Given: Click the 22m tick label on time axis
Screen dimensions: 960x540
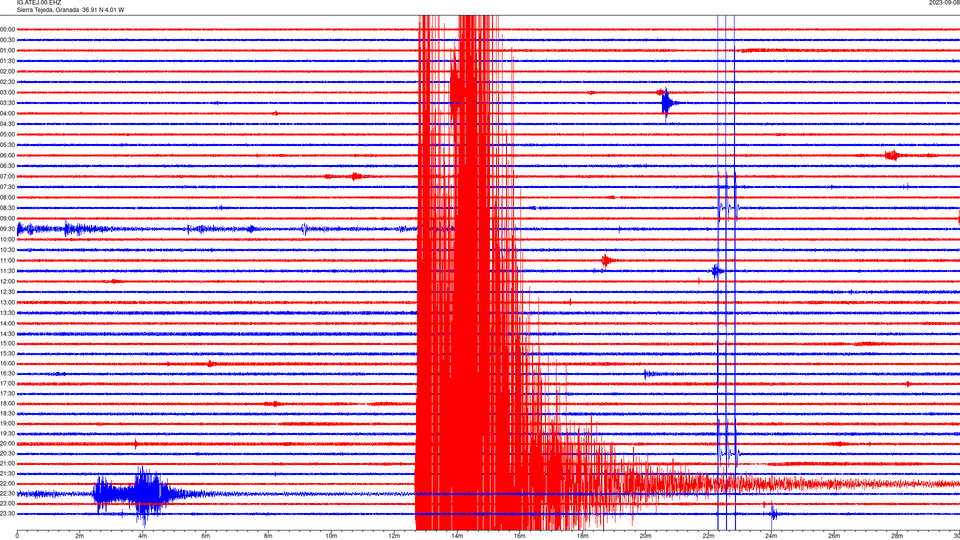Looking at the screenshot, I should (708, 536).
